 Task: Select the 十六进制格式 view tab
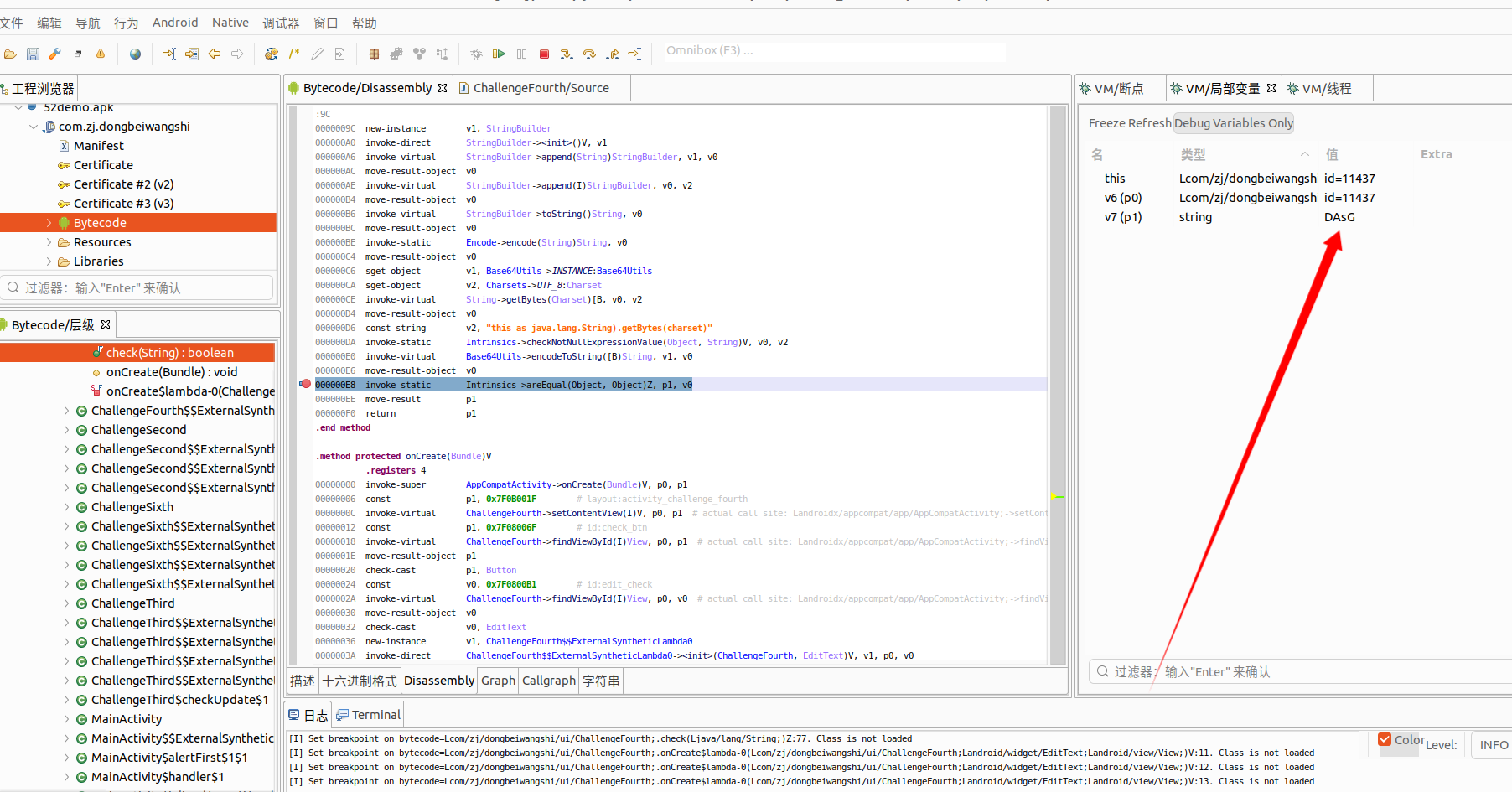360,681
